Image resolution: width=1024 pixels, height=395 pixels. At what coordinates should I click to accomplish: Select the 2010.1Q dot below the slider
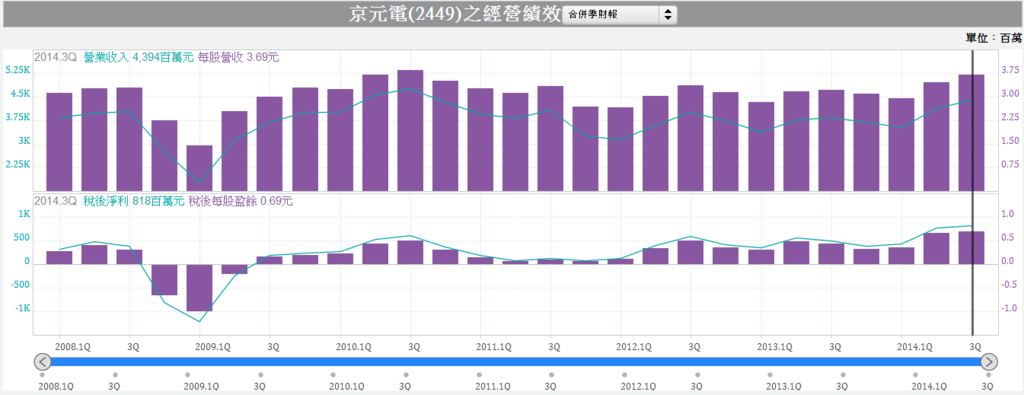tap(333, 375)
